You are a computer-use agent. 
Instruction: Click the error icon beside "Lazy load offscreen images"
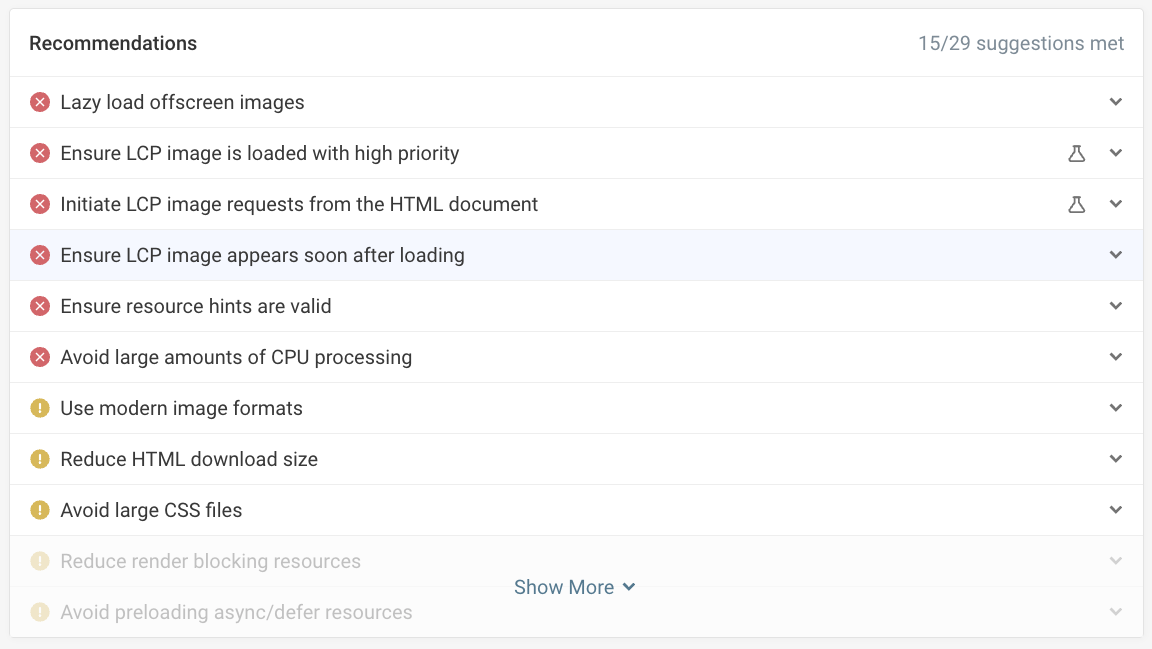coord(39,102)
